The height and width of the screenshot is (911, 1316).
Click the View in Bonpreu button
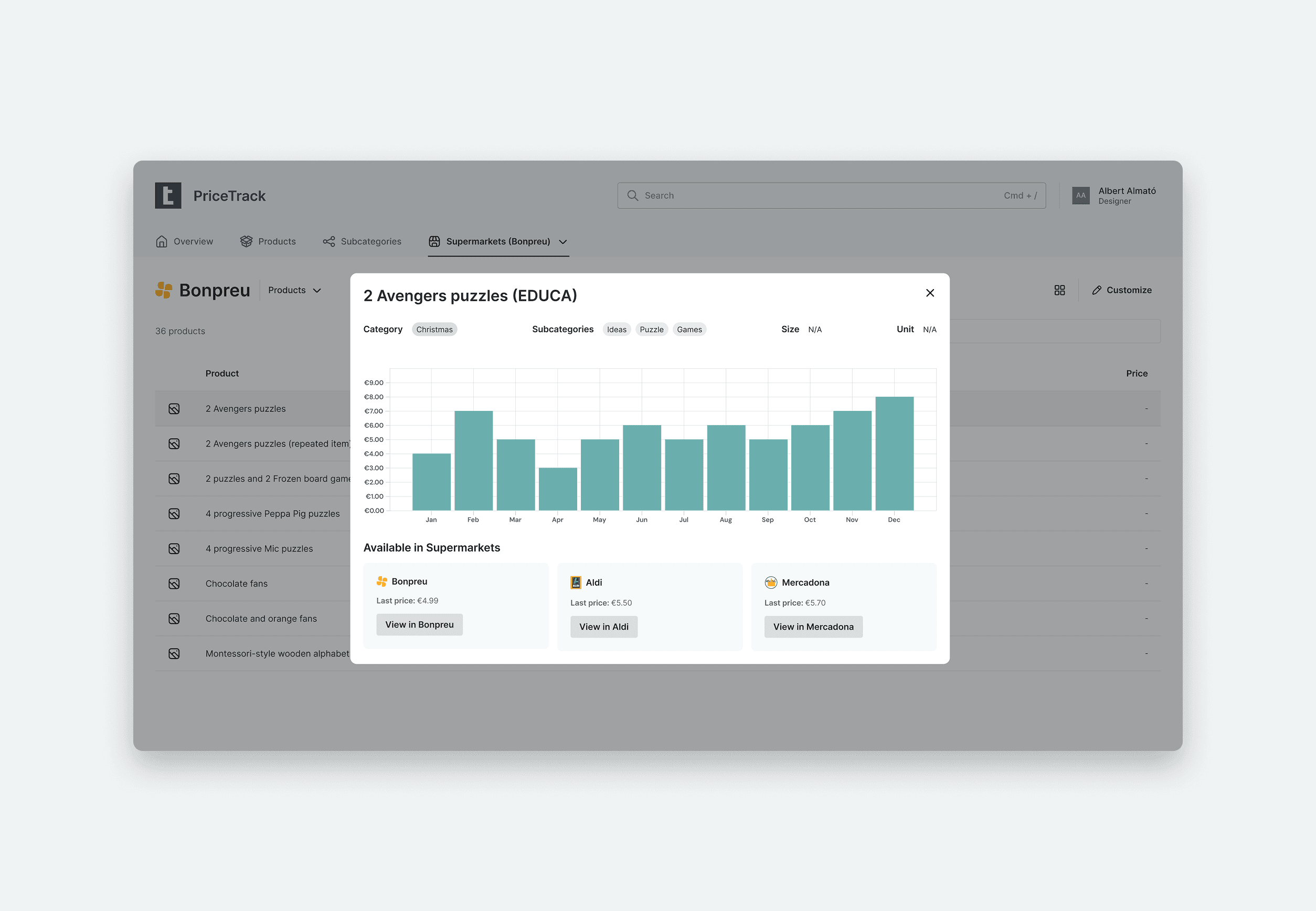pyautogui.click(x=419, y=624)
